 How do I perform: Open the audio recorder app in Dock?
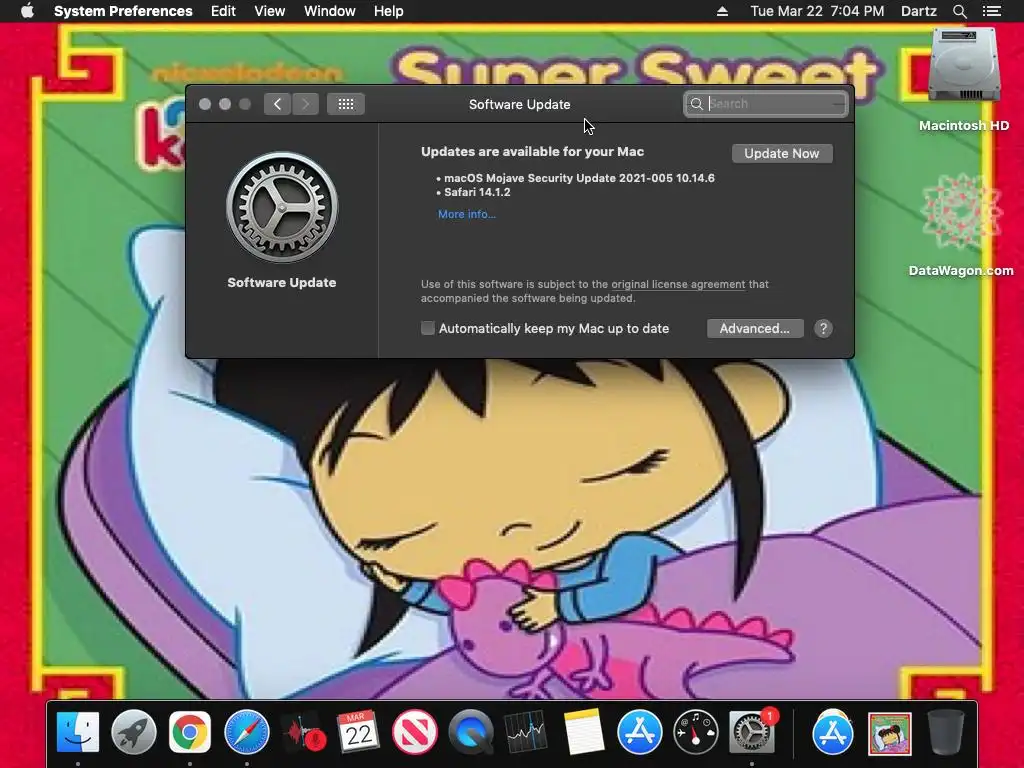click(x=302, y=732)
